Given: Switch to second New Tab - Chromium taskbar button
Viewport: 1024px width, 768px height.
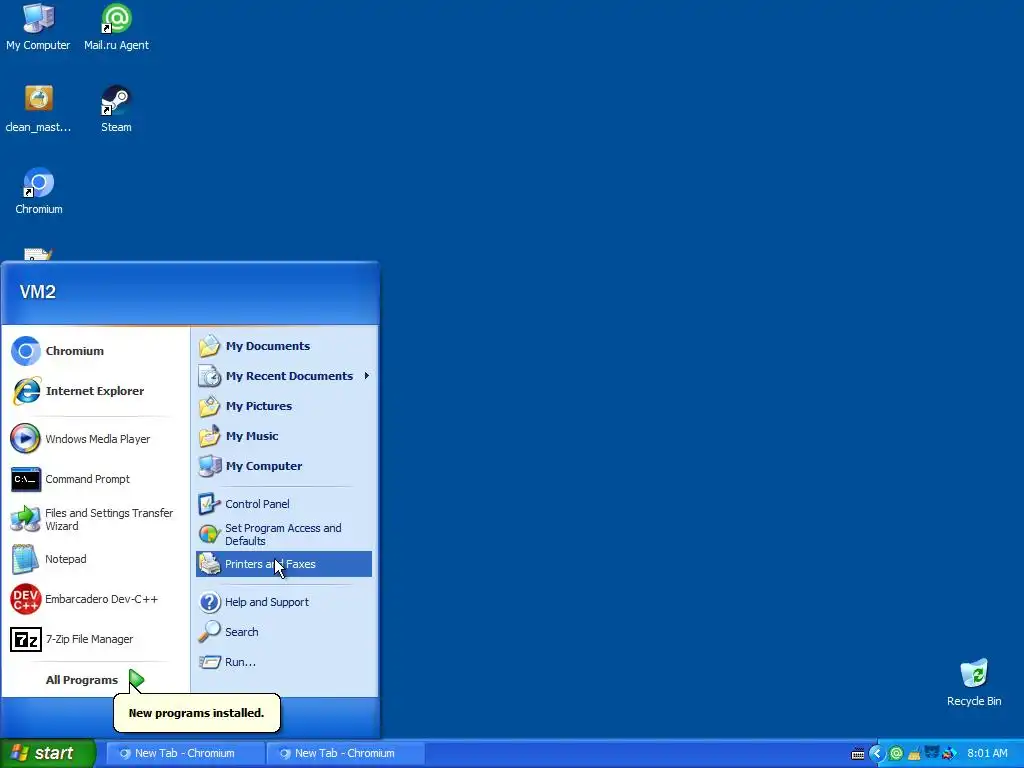Looking at the screenshot, I should pos(345,753).
